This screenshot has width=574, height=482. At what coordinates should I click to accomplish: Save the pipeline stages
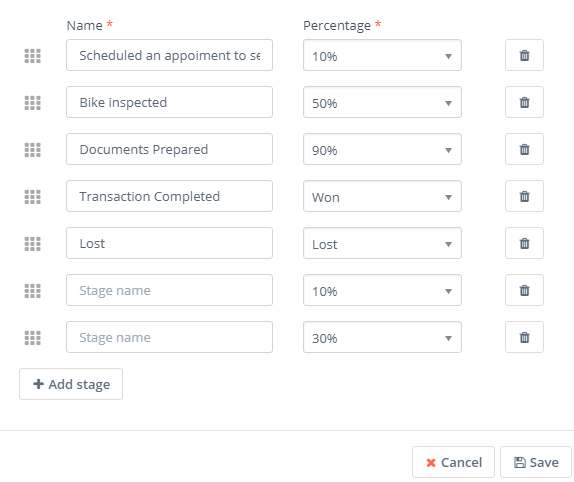[536, 462]
